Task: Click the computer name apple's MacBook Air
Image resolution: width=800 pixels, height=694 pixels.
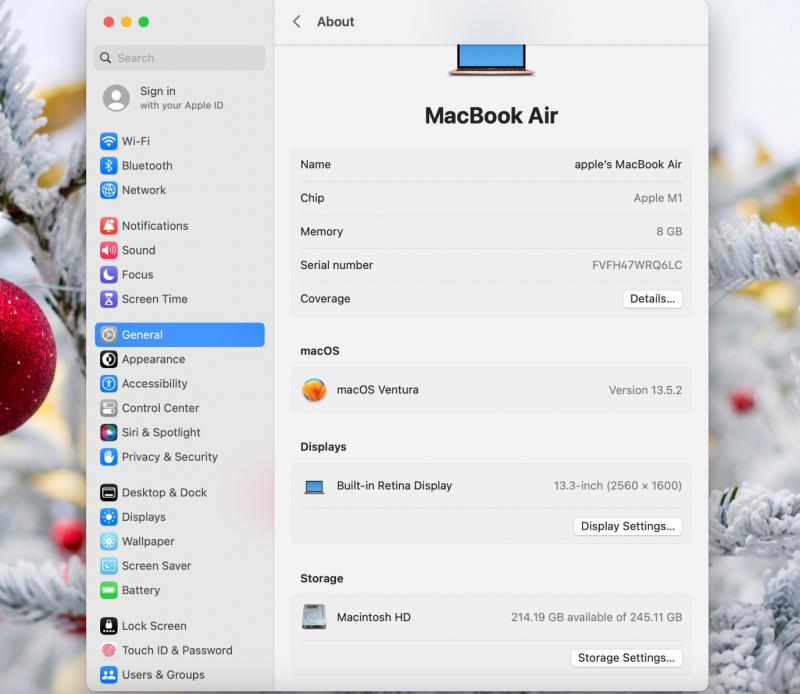Action: click(x=628, y=164)
